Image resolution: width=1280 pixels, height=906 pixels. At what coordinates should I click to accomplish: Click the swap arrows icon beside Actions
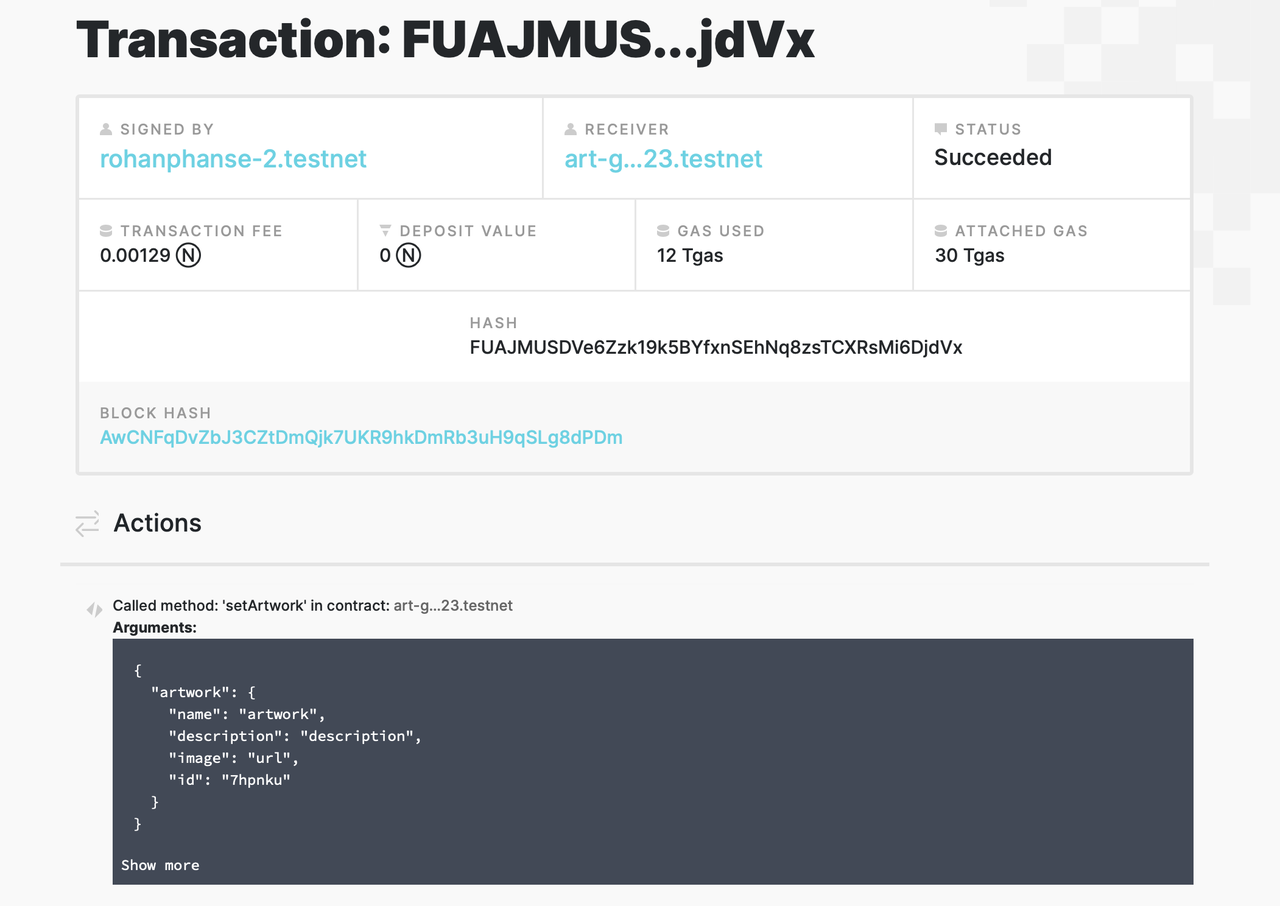[x=87, y=523]
